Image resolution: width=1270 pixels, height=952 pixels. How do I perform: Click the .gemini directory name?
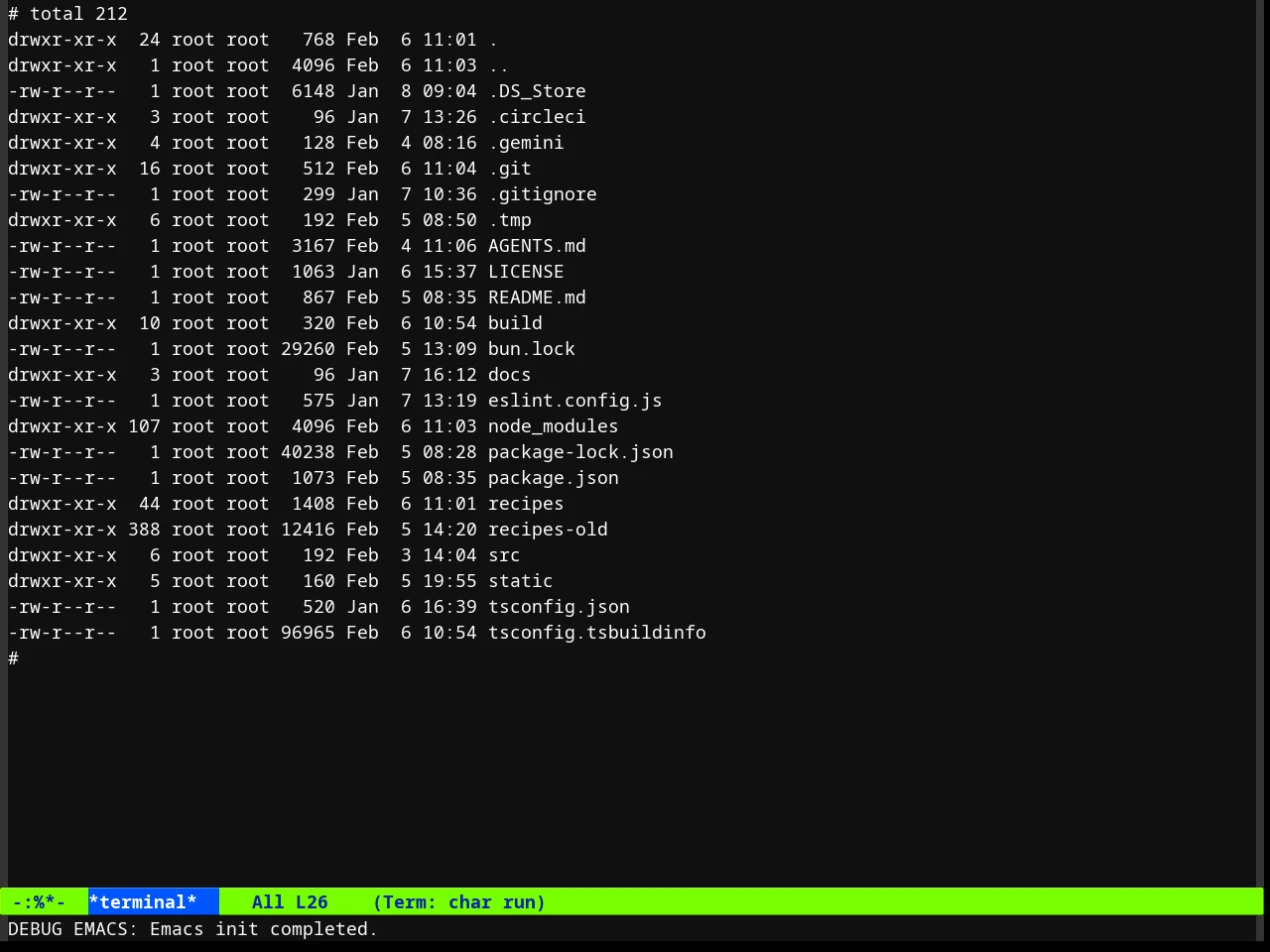pyautogui.click(x=526, y=143)
